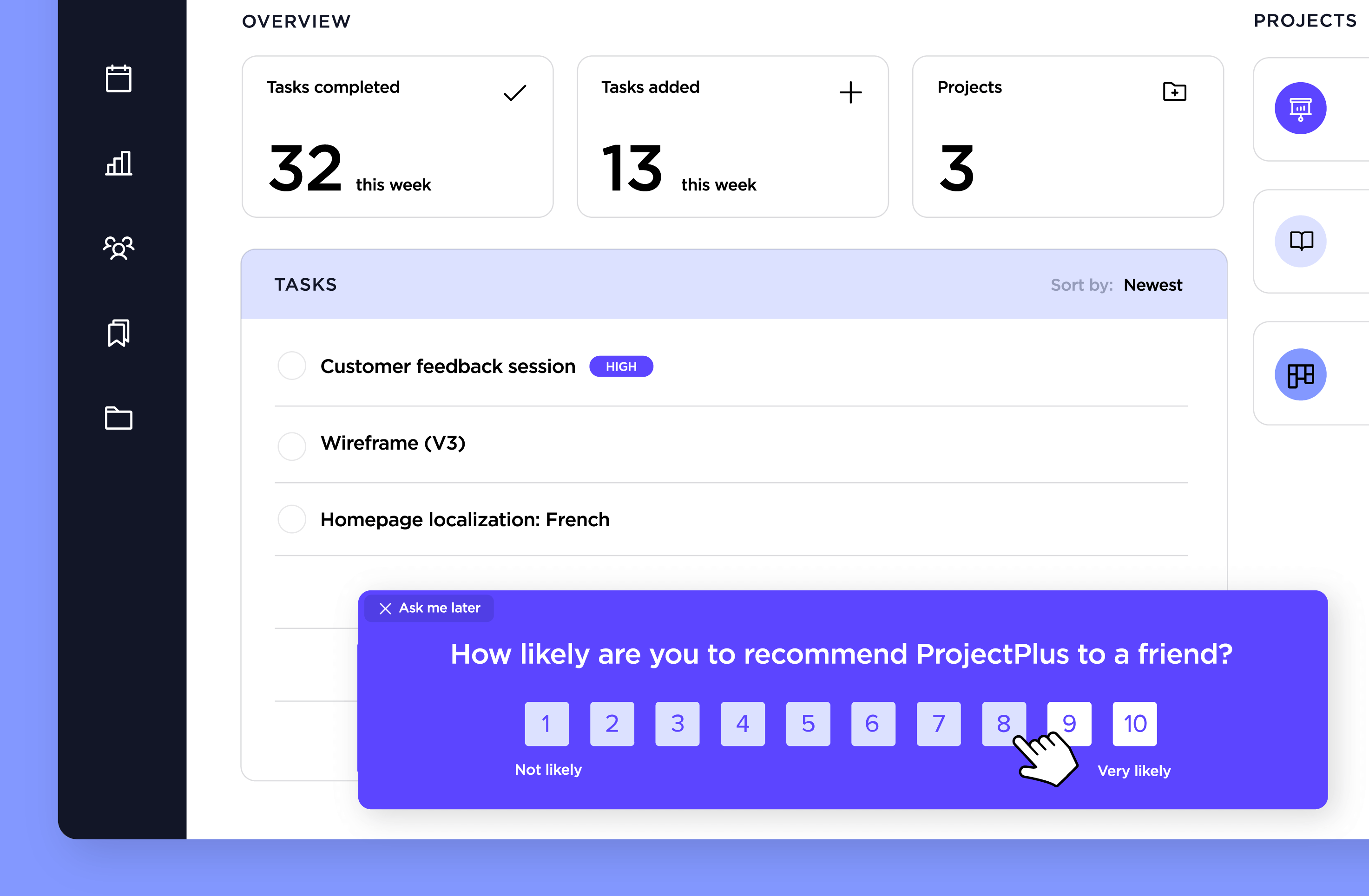This screenshot has height=896, width=1369.
Task: Click the add project folder icon
Action: pos(1174,92)
